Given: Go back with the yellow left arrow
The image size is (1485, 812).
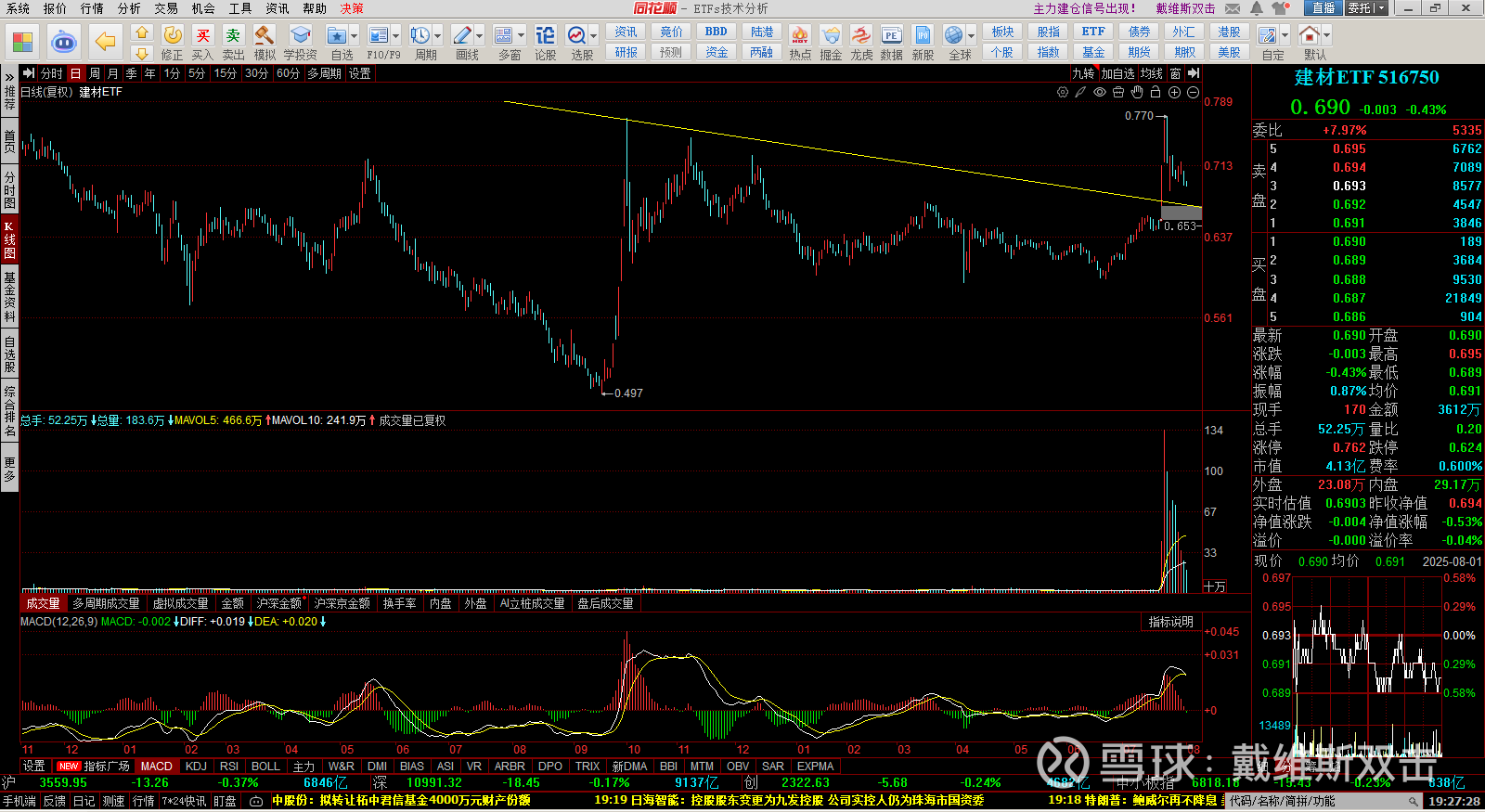Looking at the screenshot, I should tap(105, 42).
